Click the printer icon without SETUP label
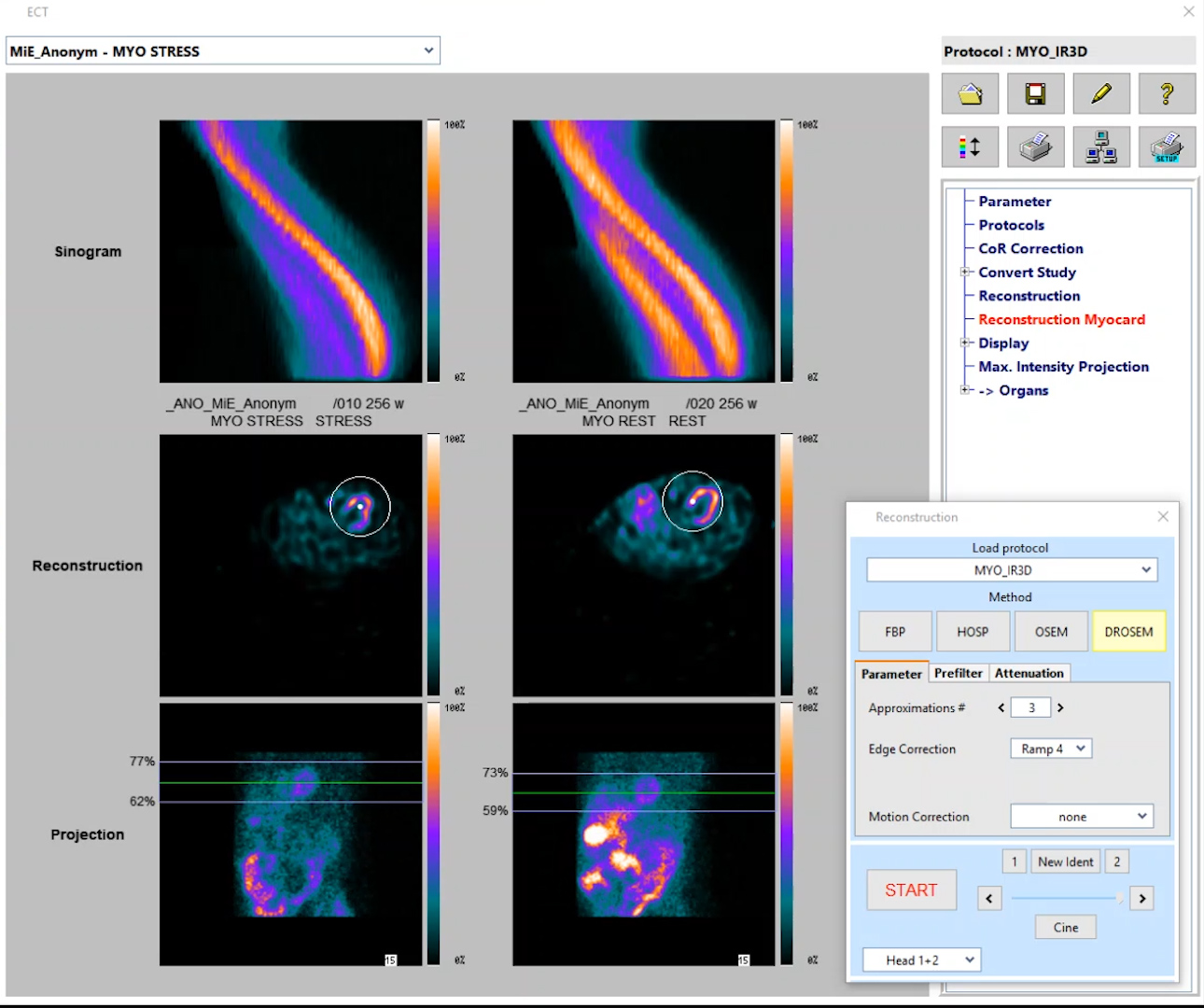Image resolution: width=1204 pixels, height=1008 pixels. [1035, 147]
